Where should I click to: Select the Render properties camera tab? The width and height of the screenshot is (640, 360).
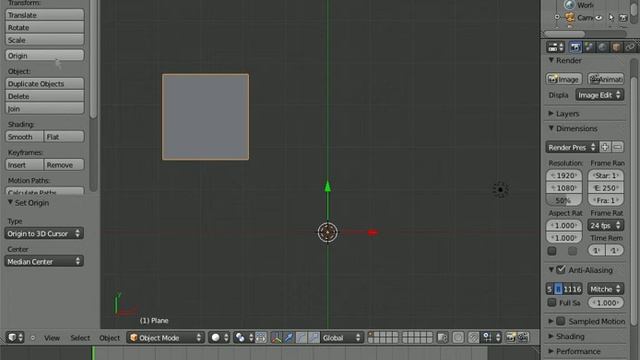[x=575, y=47]
